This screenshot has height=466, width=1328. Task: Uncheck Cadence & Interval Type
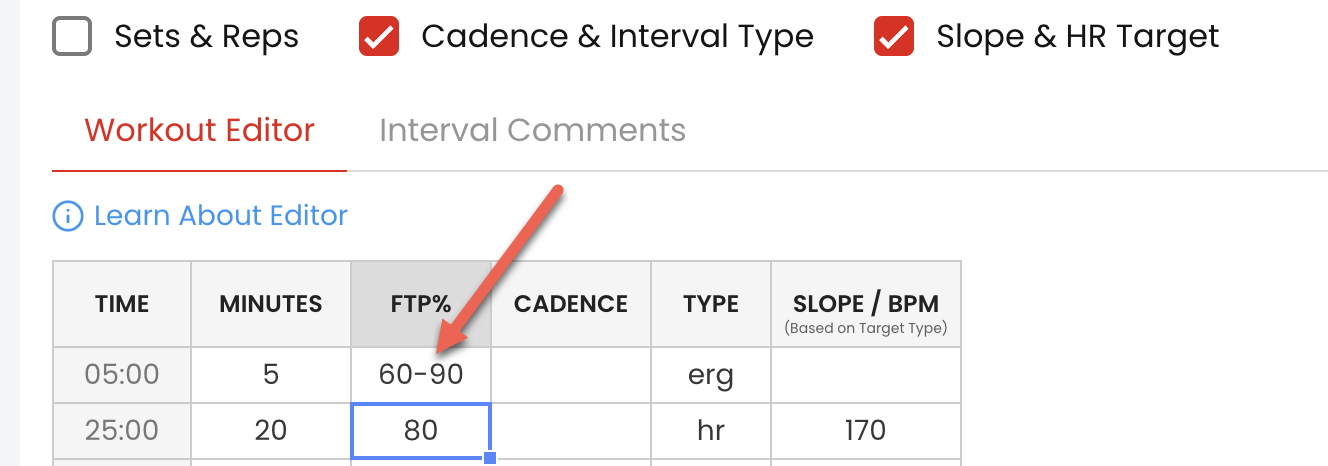[379, 37]
